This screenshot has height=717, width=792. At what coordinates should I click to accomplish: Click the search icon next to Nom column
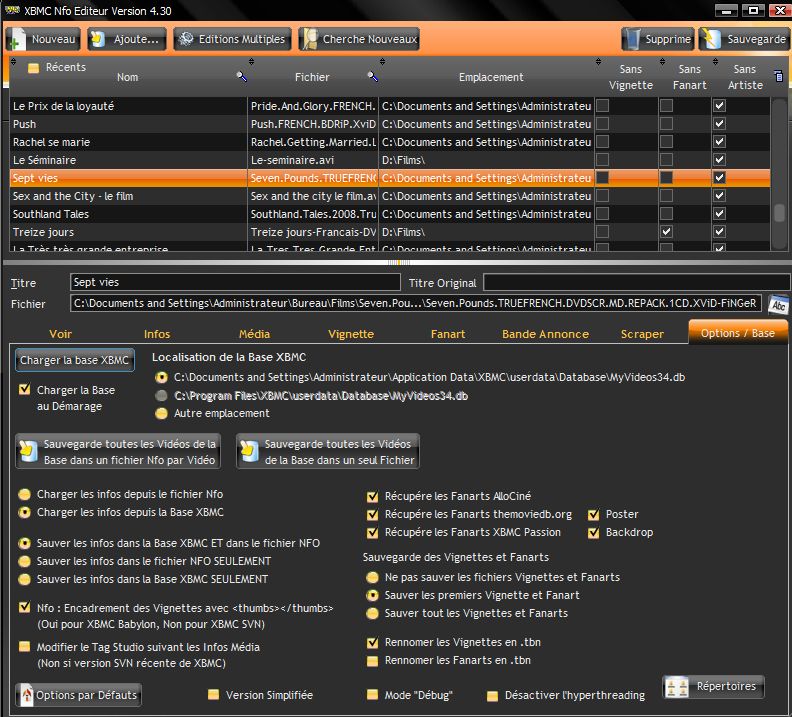241,76
